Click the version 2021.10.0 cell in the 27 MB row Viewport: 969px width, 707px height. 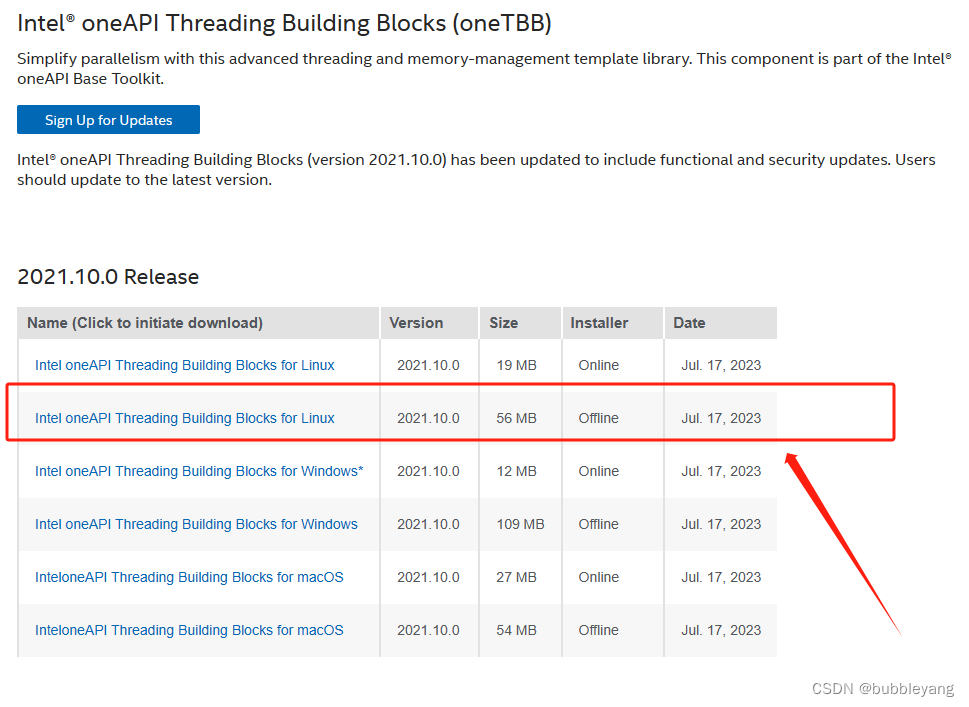coord(428,577)
